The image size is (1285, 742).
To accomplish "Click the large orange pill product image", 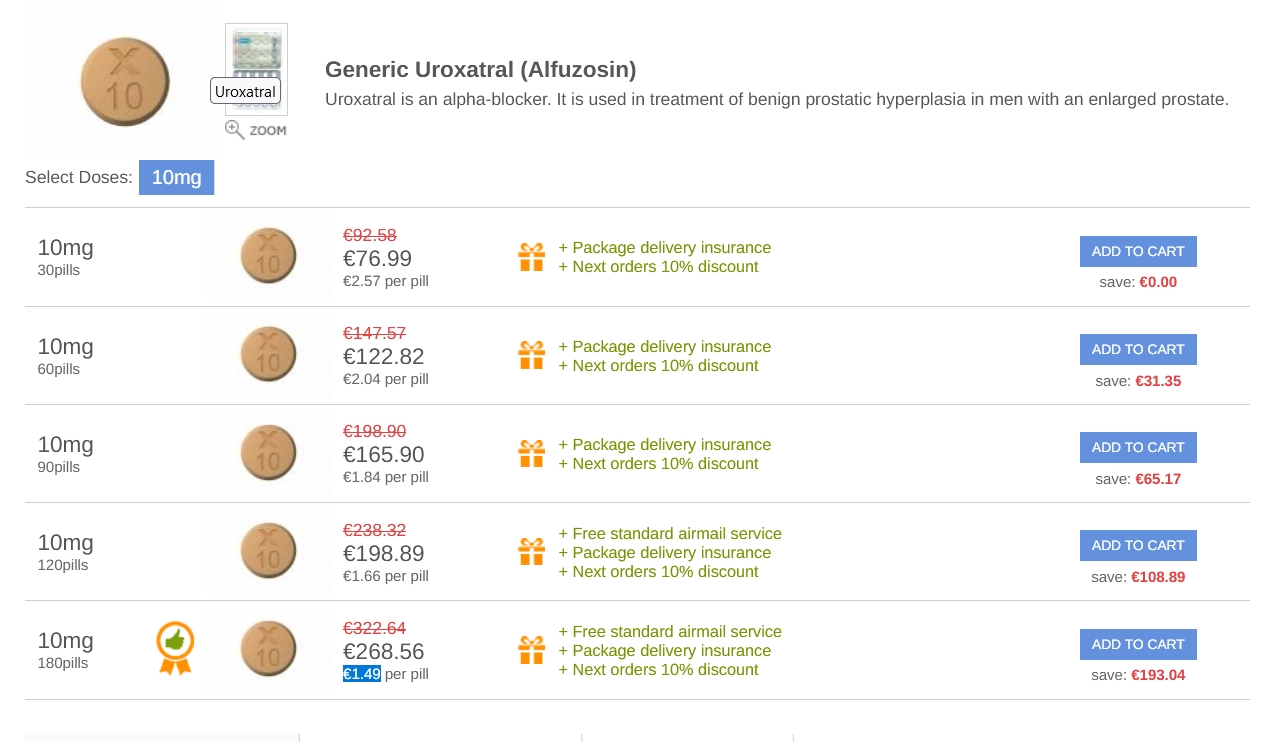I will pyautogui.click(x=125, y=82).
